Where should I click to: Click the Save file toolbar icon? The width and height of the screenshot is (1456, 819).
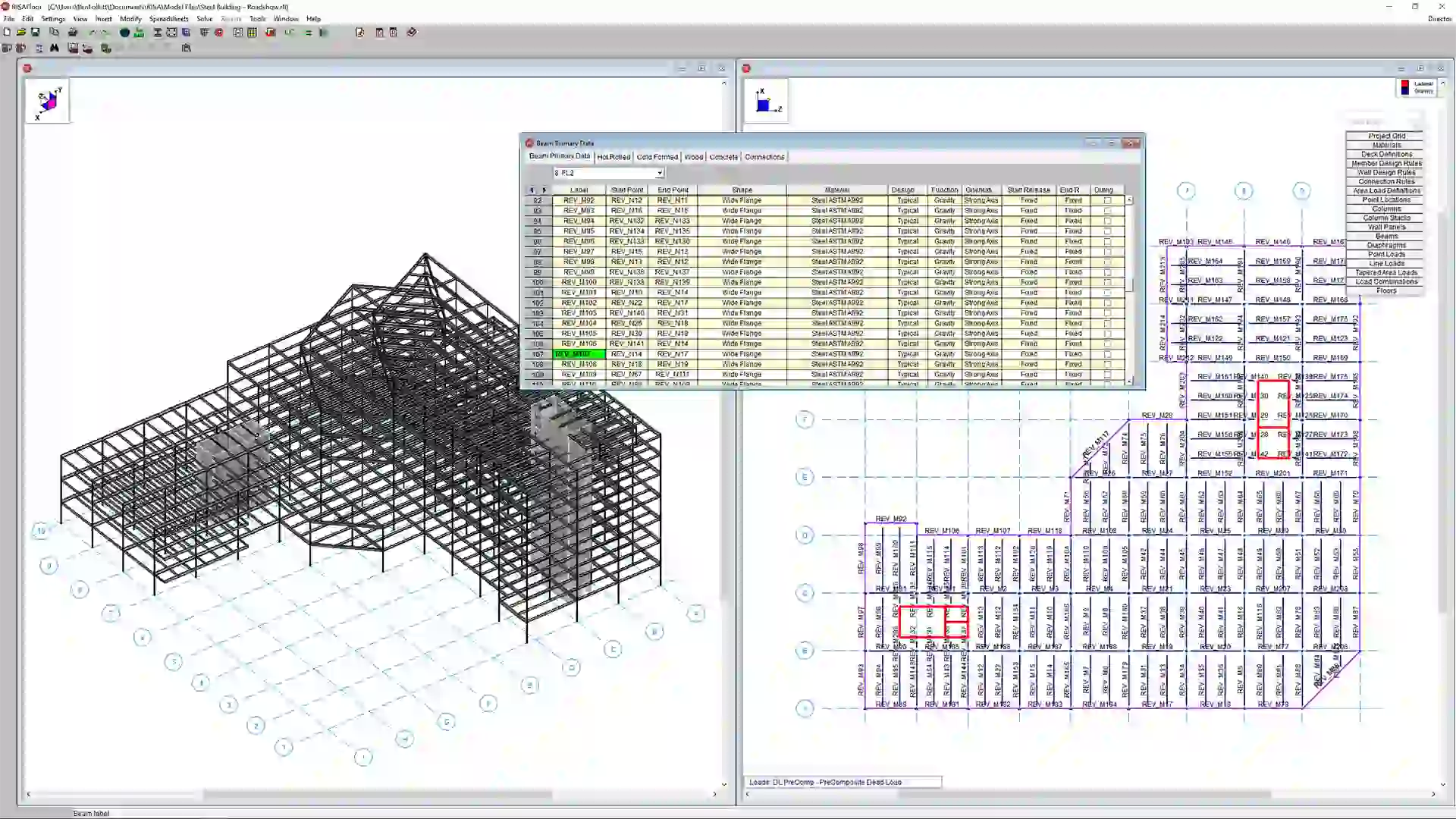point(35,33)
